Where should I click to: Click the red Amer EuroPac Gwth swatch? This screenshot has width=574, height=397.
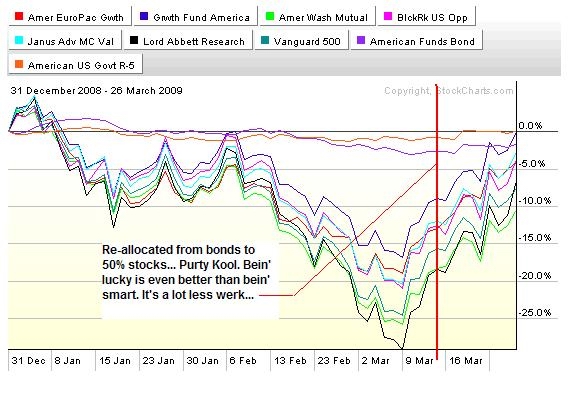(19, 16)
